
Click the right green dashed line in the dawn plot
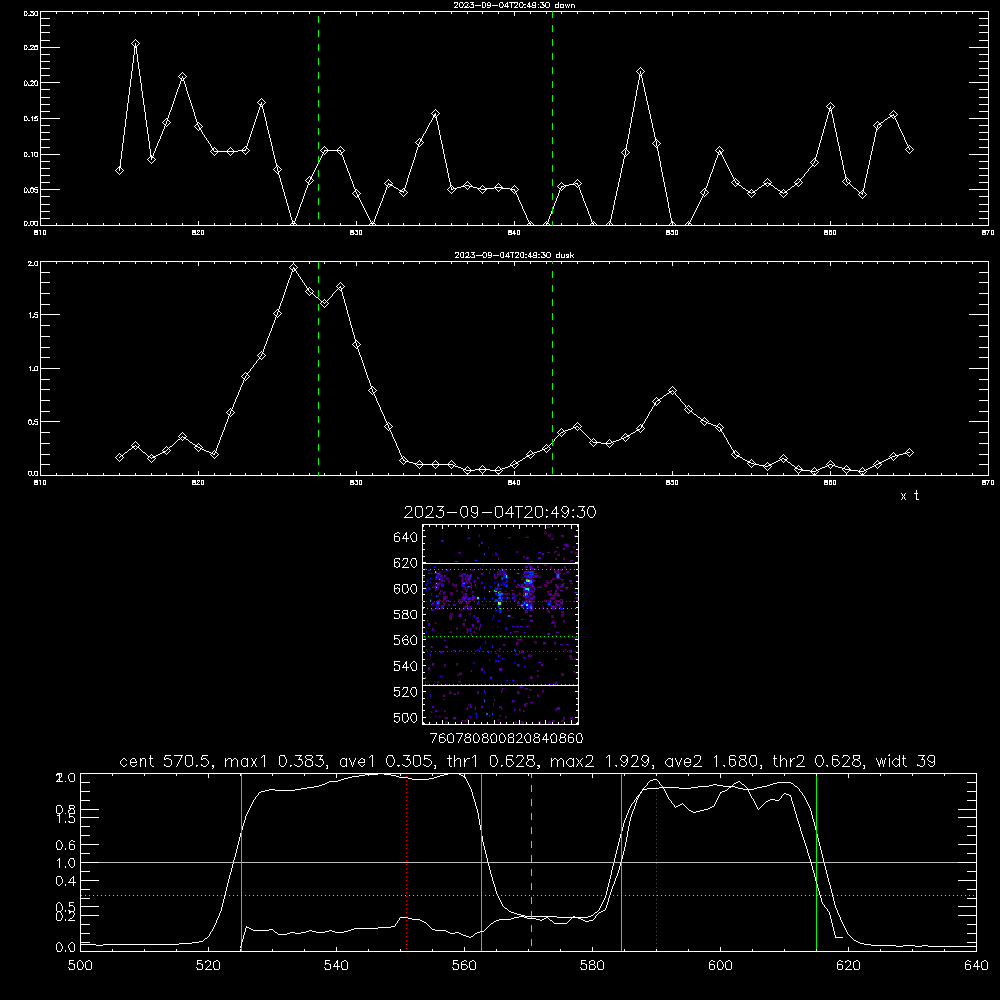click(x=552, y=118)
